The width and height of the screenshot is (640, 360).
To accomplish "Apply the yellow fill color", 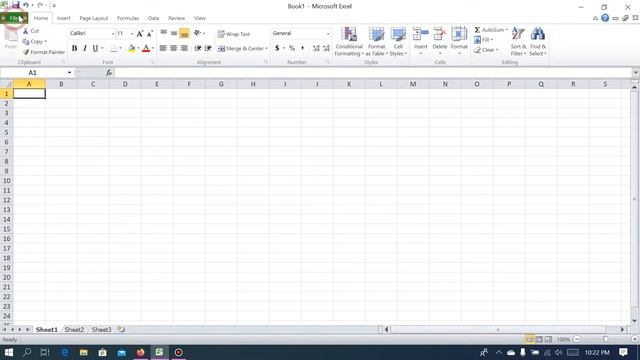I will tap(131, 49).
